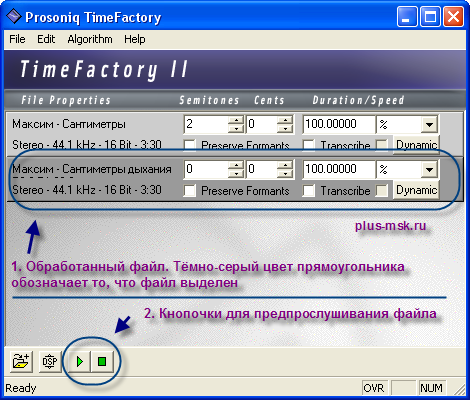The height and width of the screenshot is (400, 470).
Task: Decrease semitones for Сантиметры дыхания file
Action: (x=236, y=174)
